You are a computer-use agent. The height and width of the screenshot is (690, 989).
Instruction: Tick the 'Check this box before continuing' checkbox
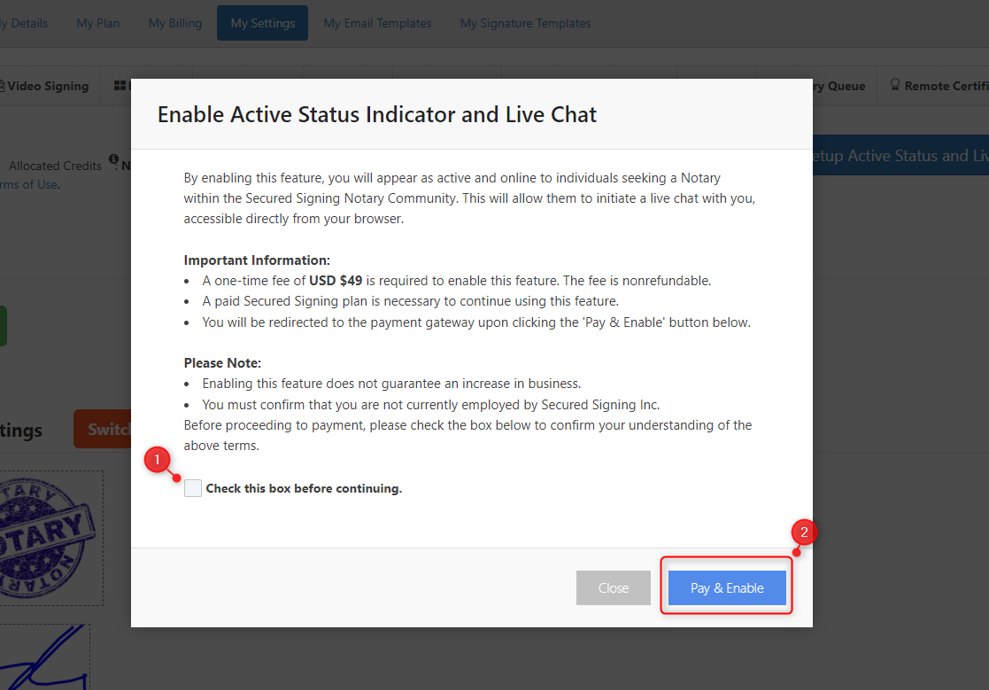(x=193, y=488)
